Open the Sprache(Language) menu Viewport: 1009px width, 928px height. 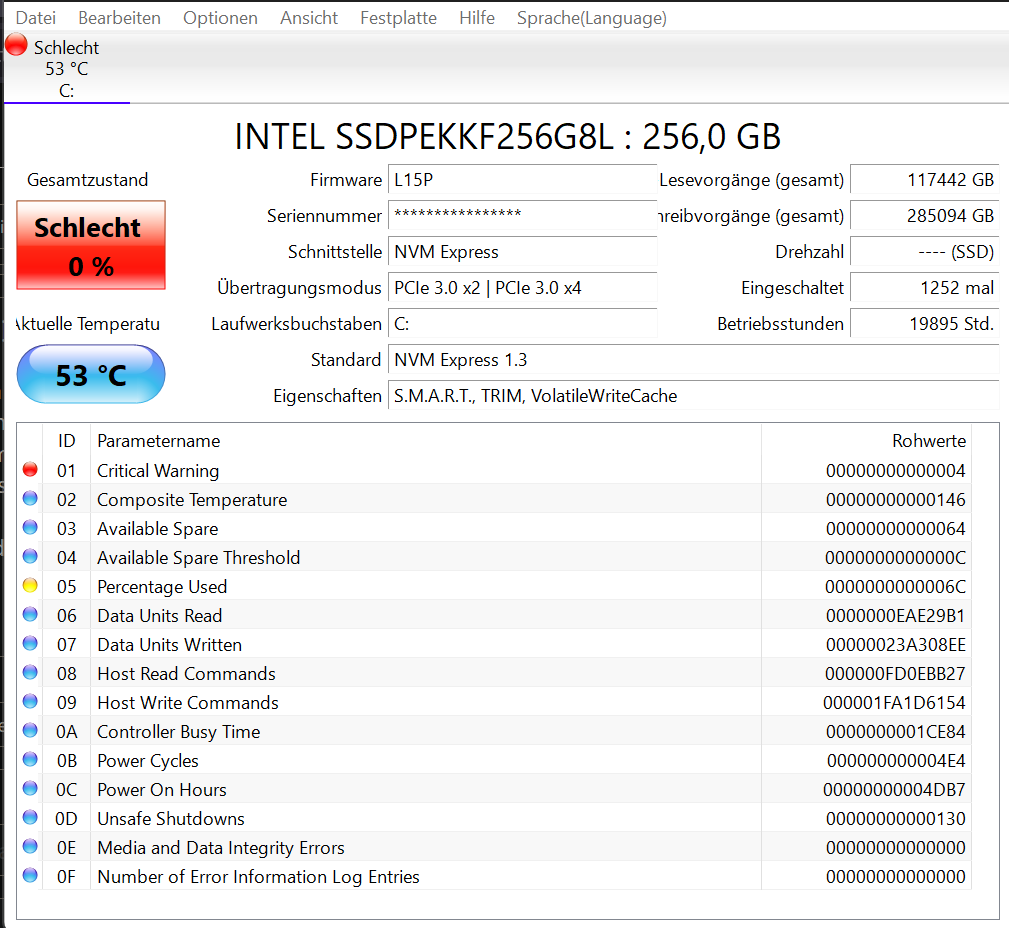coord(591,17)
